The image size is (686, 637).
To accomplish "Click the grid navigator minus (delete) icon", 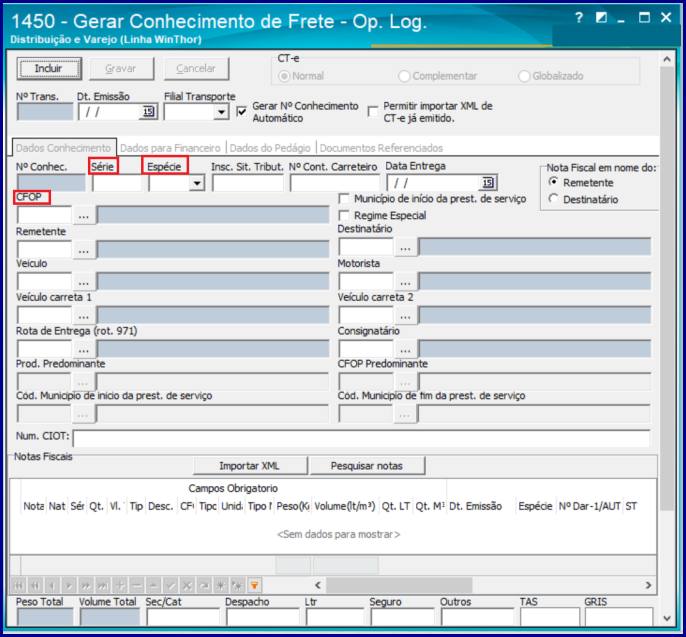I will 136,585.
